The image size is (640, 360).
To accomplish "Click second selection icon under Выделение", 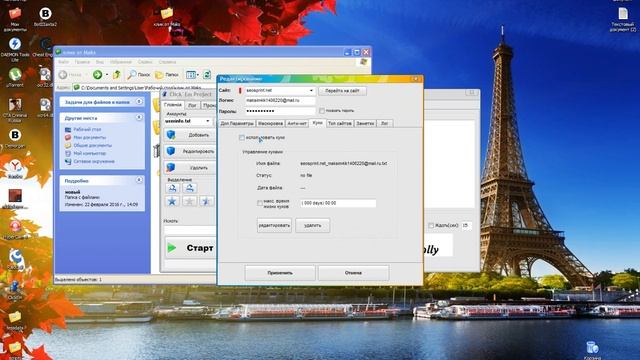I will (x=189, y=188).
